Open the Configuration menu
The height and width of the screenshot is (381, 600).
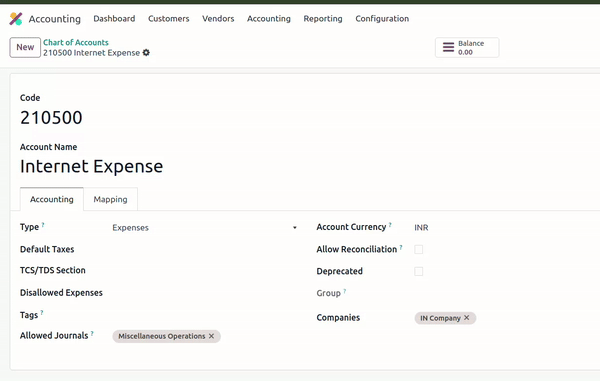(x=382, y=19)
